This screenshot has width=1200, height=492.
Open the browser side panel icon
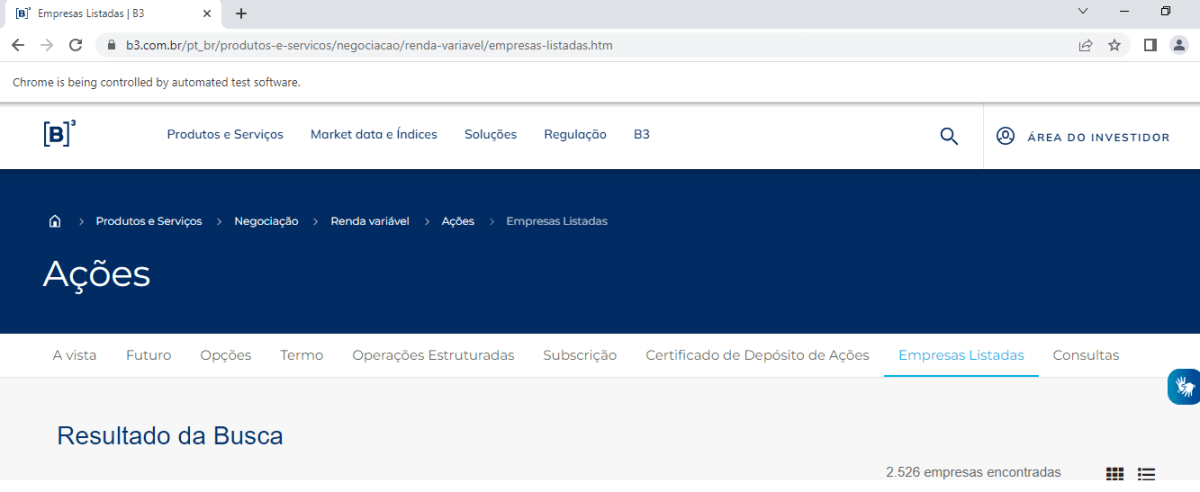point(1150,45)
